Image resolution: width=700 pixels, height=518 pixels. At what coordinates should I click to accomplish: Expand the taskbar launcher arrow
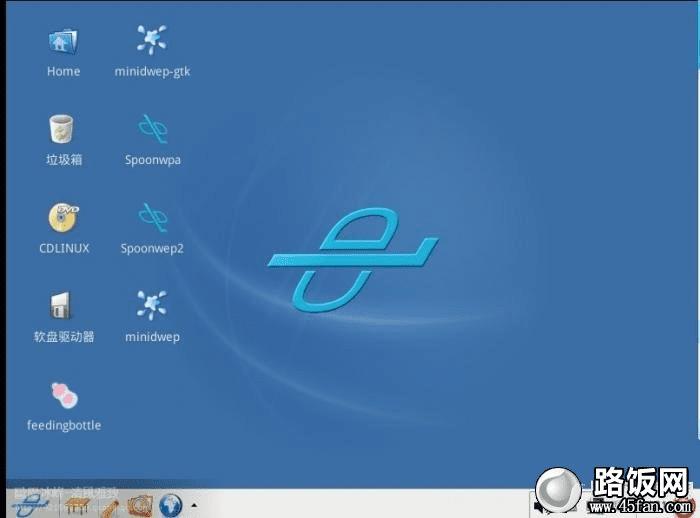coord(194,505)
